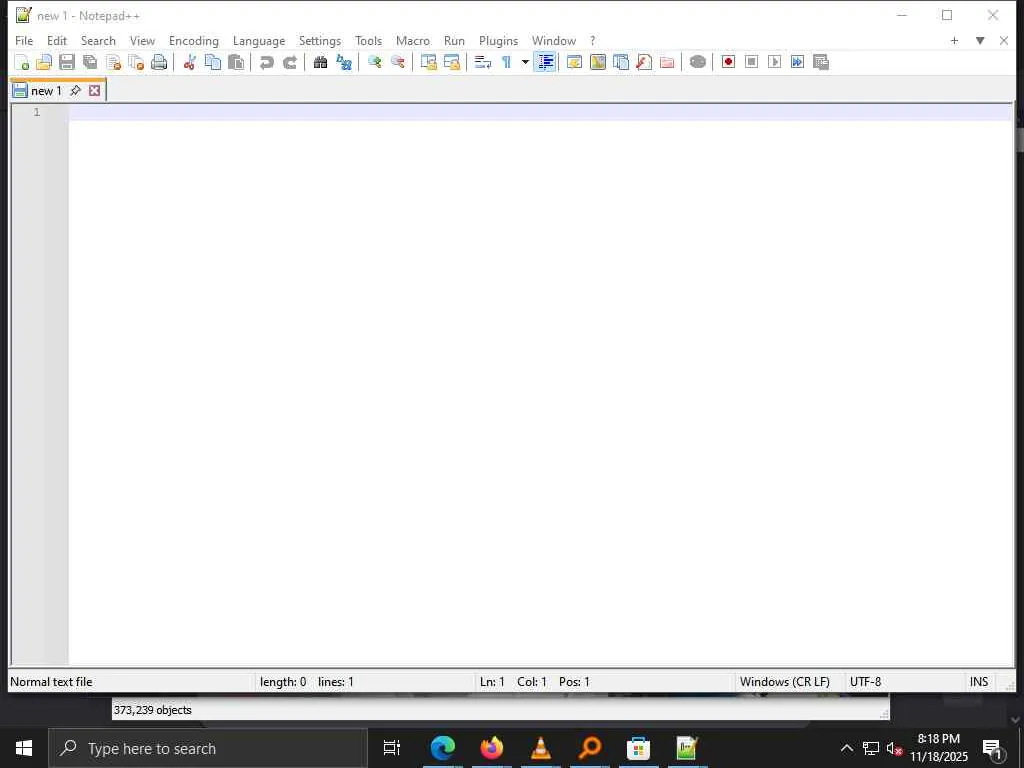
Task: Click the Playback macro icon
Action: pyautogui.click(x=775, y=62)
